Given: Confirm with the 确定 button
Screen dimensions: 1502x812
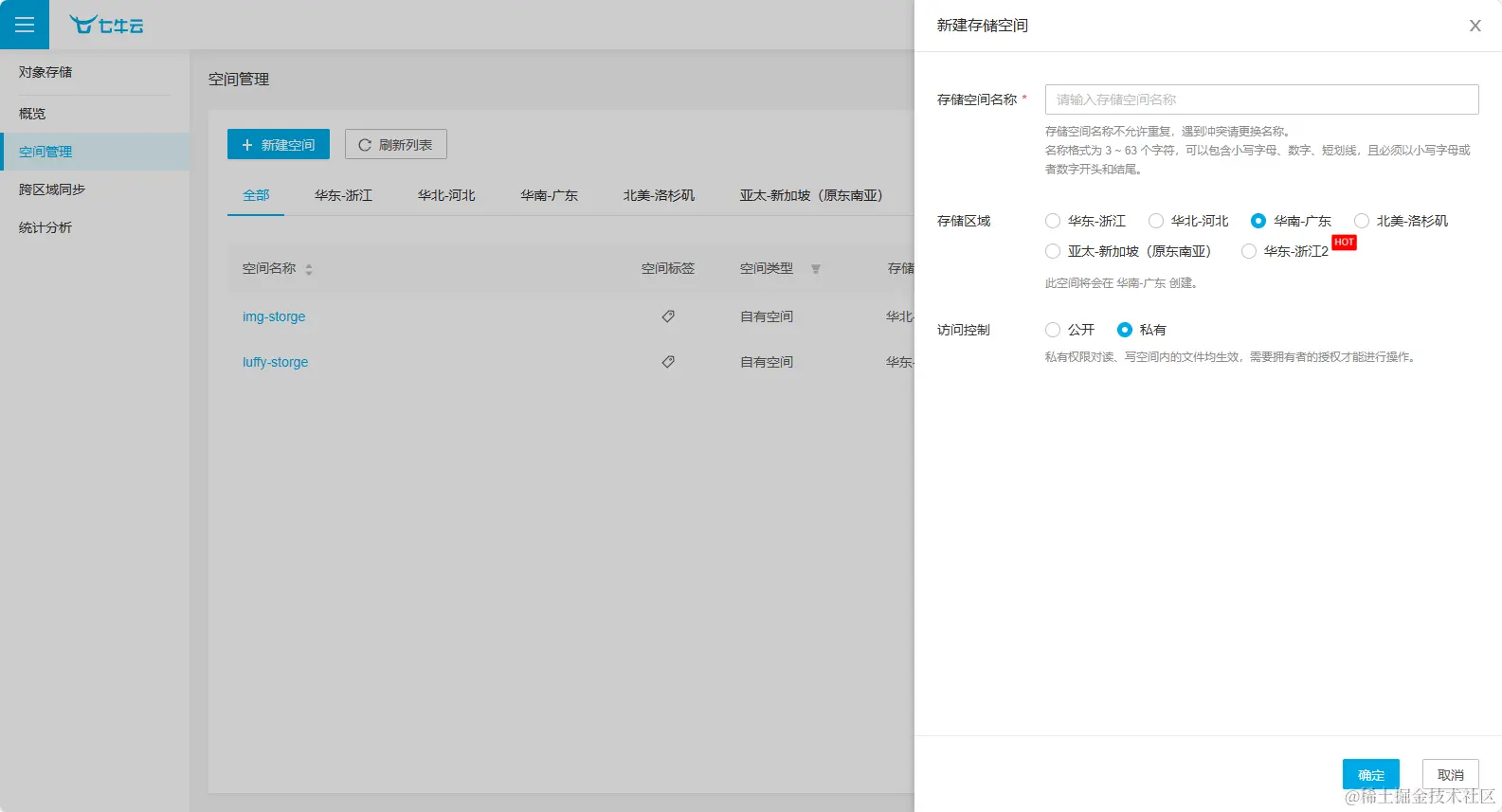Looking at the screenshot, I should (1371, 774).
